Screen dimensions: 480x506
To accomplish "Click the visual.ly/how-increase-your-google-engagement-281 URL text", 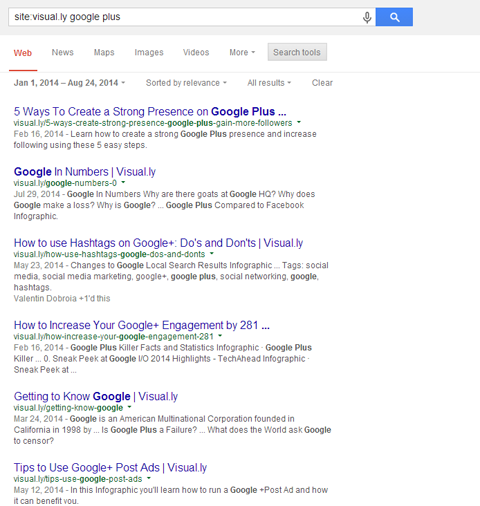I will (114, 336).
